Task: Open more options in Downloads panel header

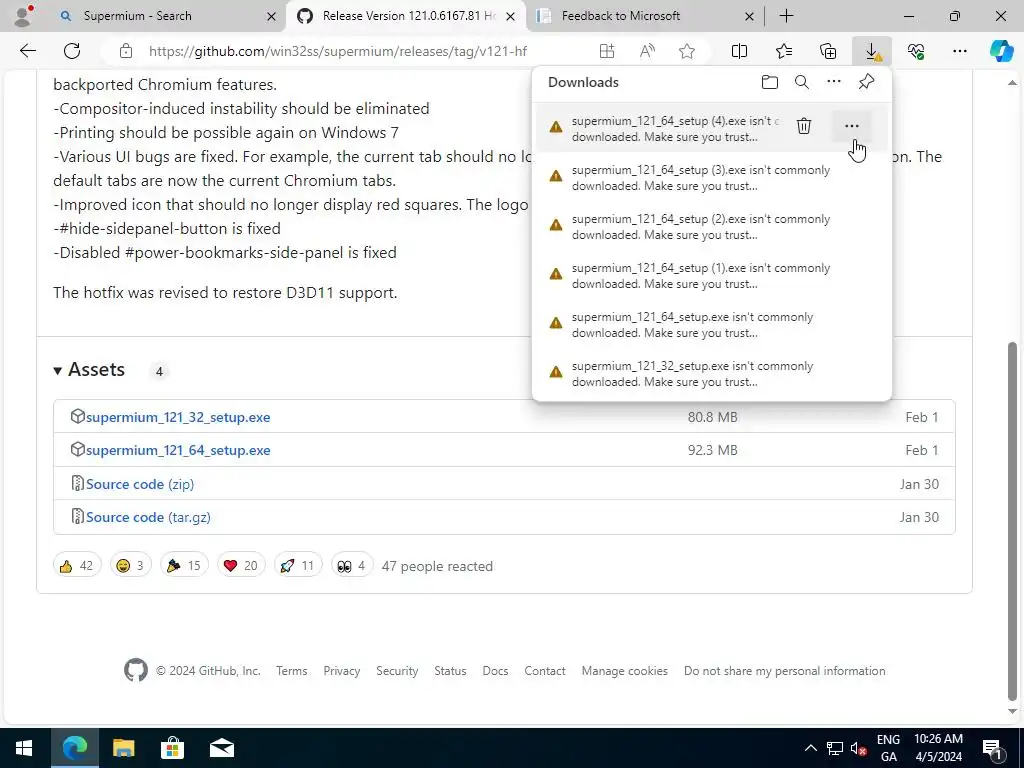Action: (834, 82)
